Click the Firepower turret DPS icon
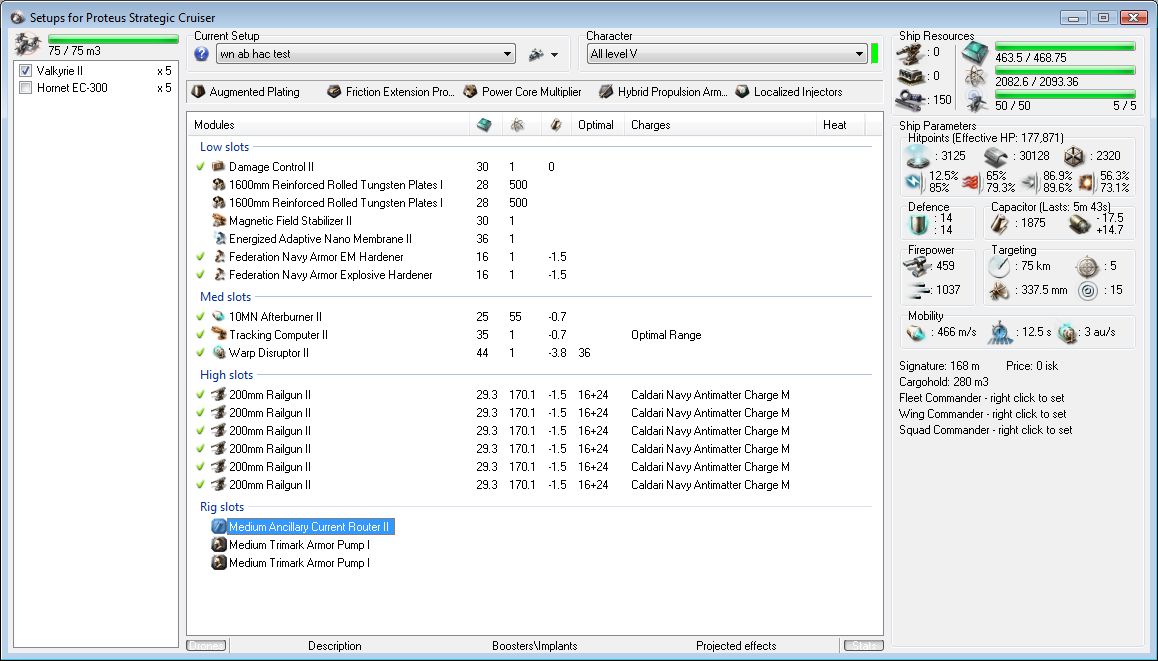 tap(917, 266)
